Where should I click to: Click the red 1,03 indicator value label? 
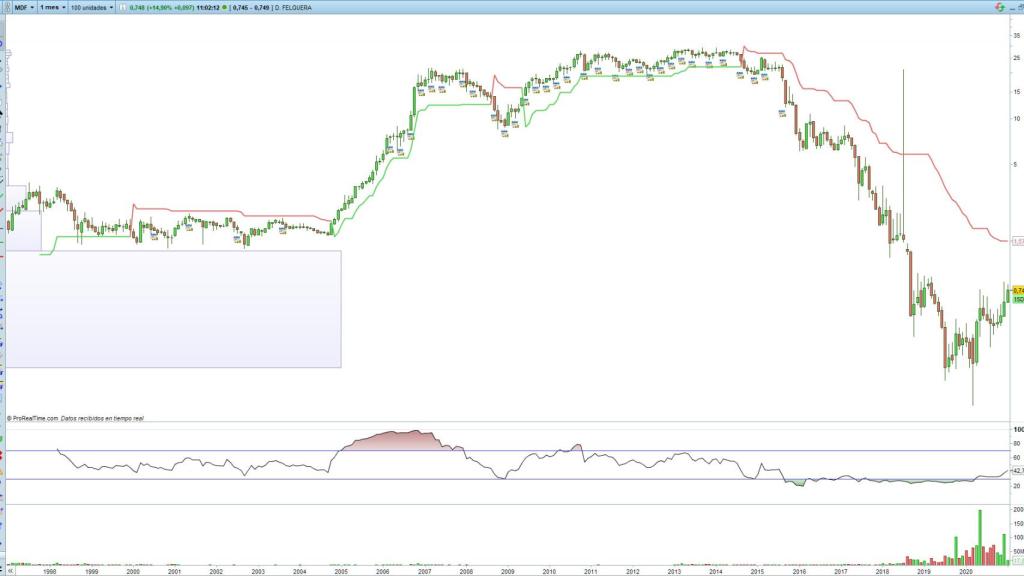point(1017,241)
